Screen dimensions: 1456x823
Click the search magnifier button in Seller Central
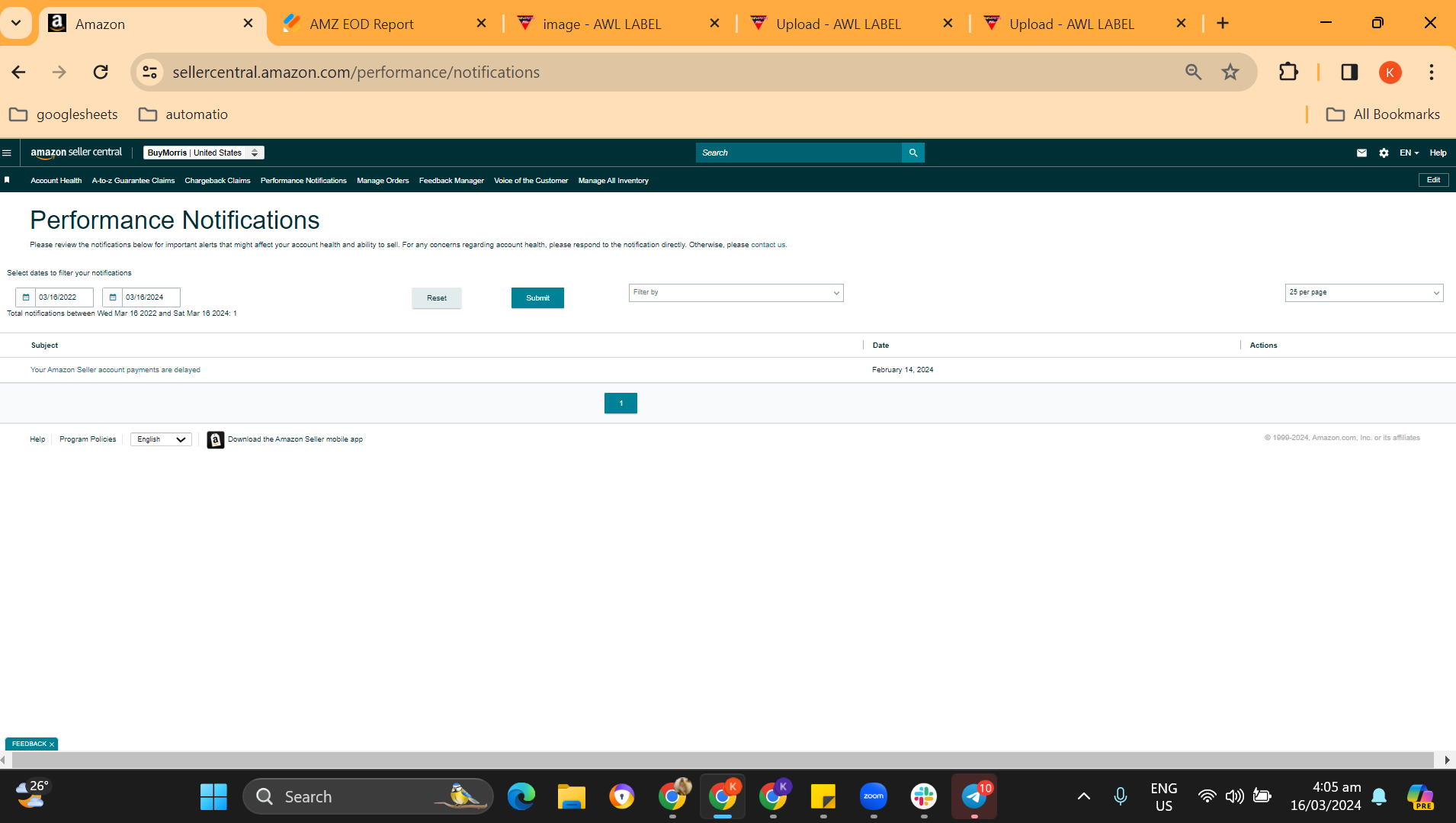coord(912,153)
